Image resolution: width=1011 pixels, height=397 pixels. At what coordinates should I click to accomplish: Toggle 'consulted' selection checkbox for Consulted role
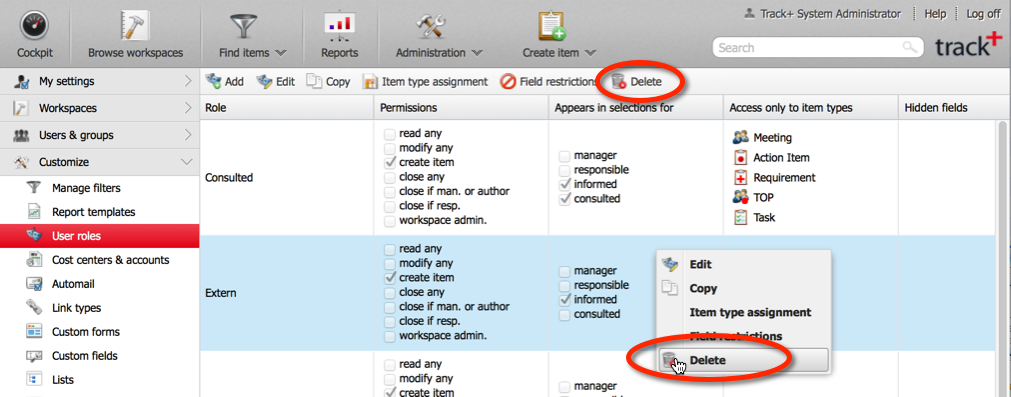point(564,198)
